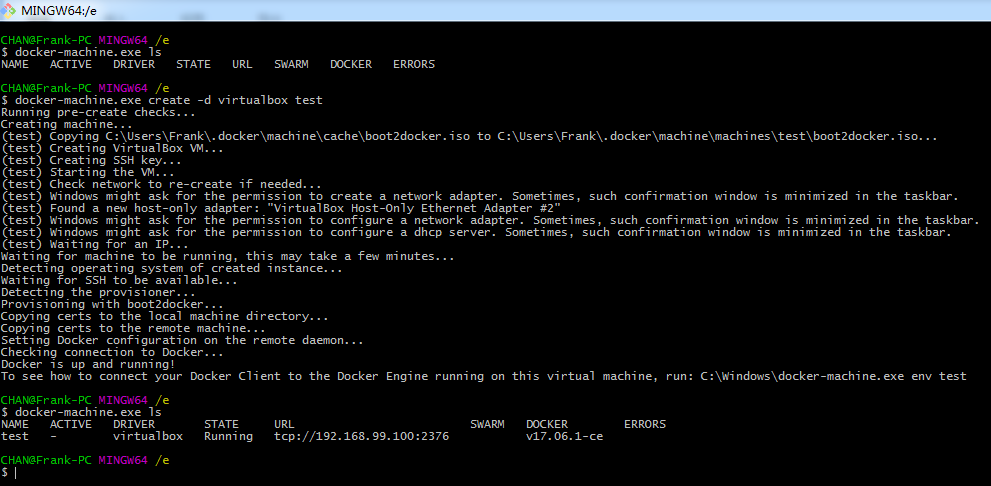Click the ERRORS column header in the first table
991x486 pixels.
pos(413,64)
